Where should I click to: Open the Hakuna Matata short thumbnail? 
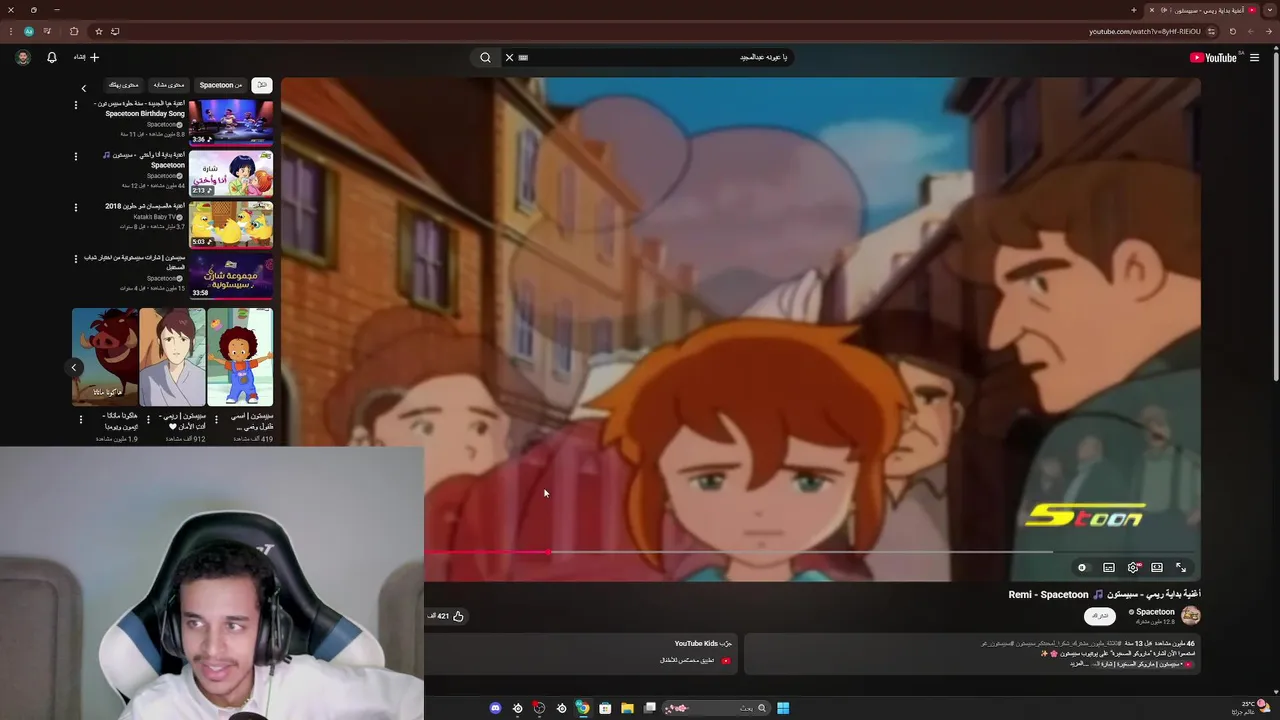pos(105,356)
